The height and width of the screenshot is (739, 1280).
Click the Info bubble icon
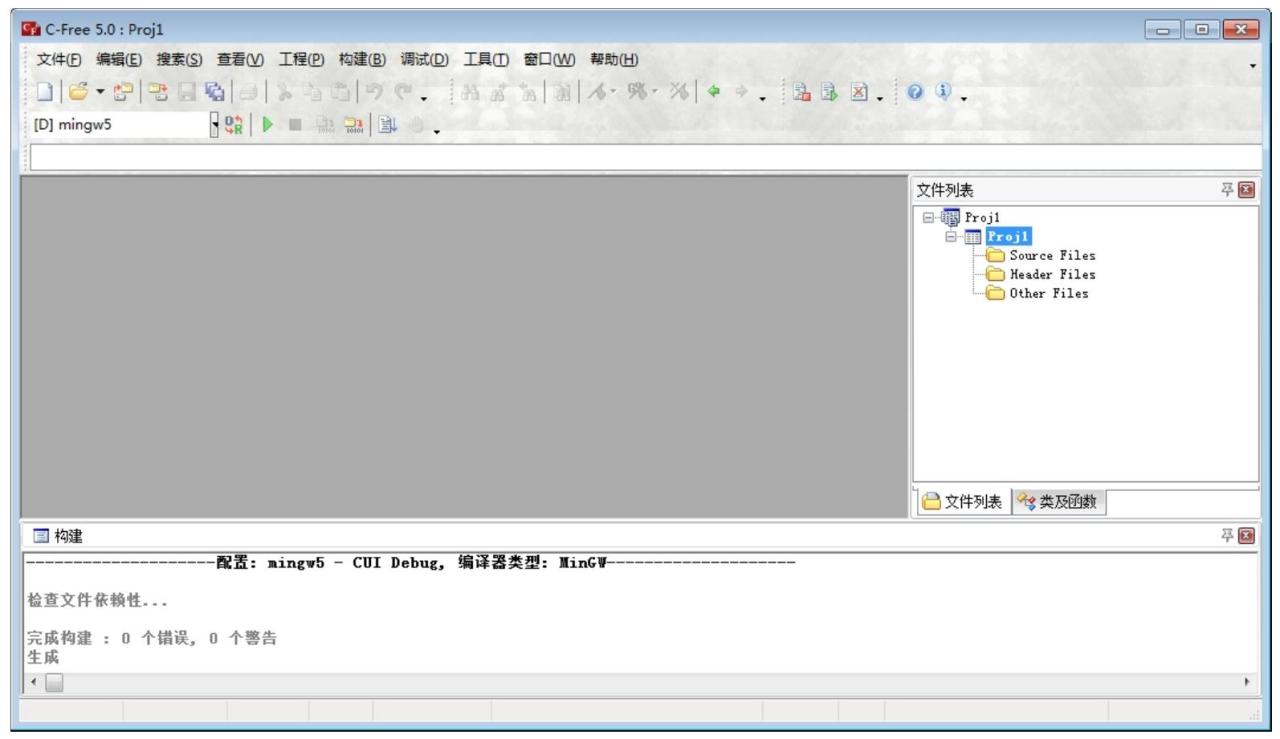(943, 91)
